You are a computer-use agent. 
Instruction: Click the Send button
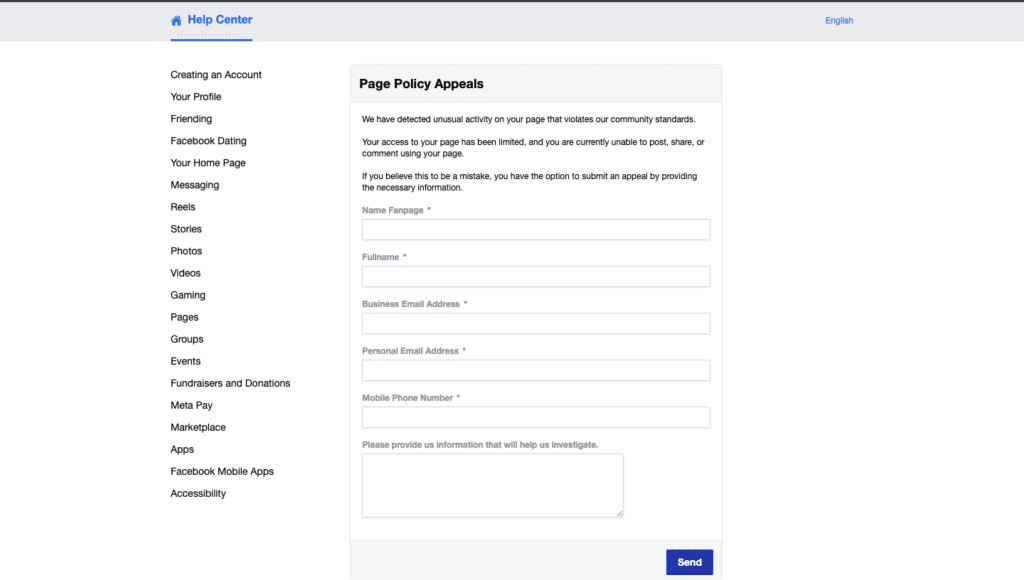689,562
